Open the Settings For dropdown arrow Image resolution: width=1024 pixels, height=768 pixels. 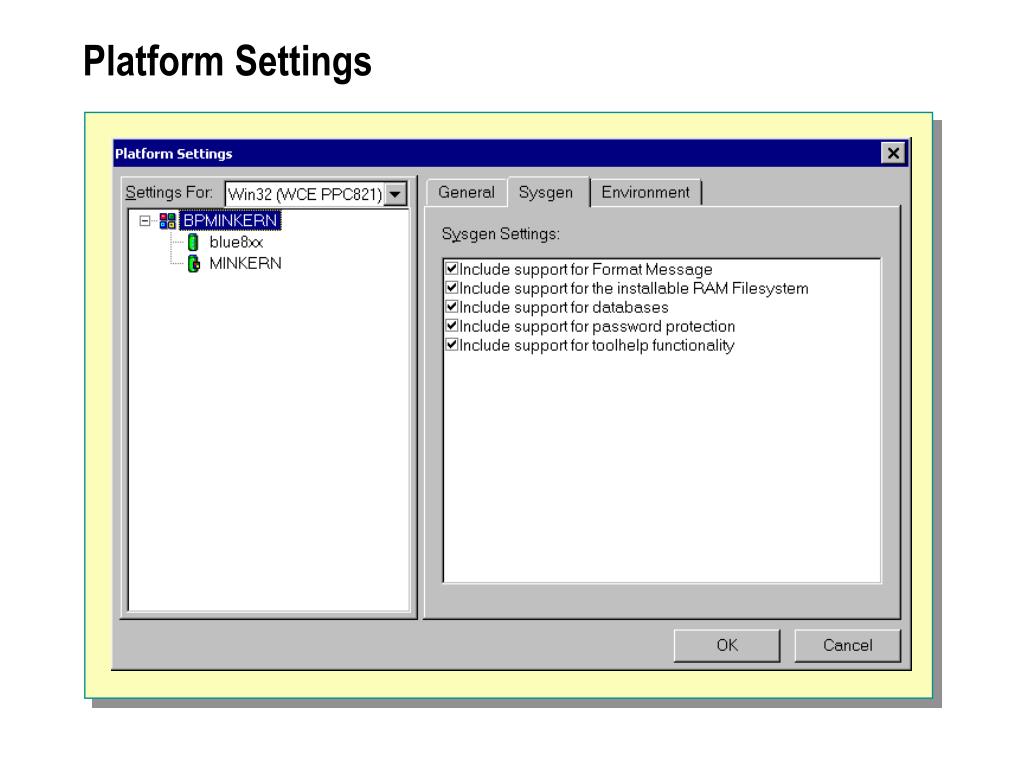[395, 194]
